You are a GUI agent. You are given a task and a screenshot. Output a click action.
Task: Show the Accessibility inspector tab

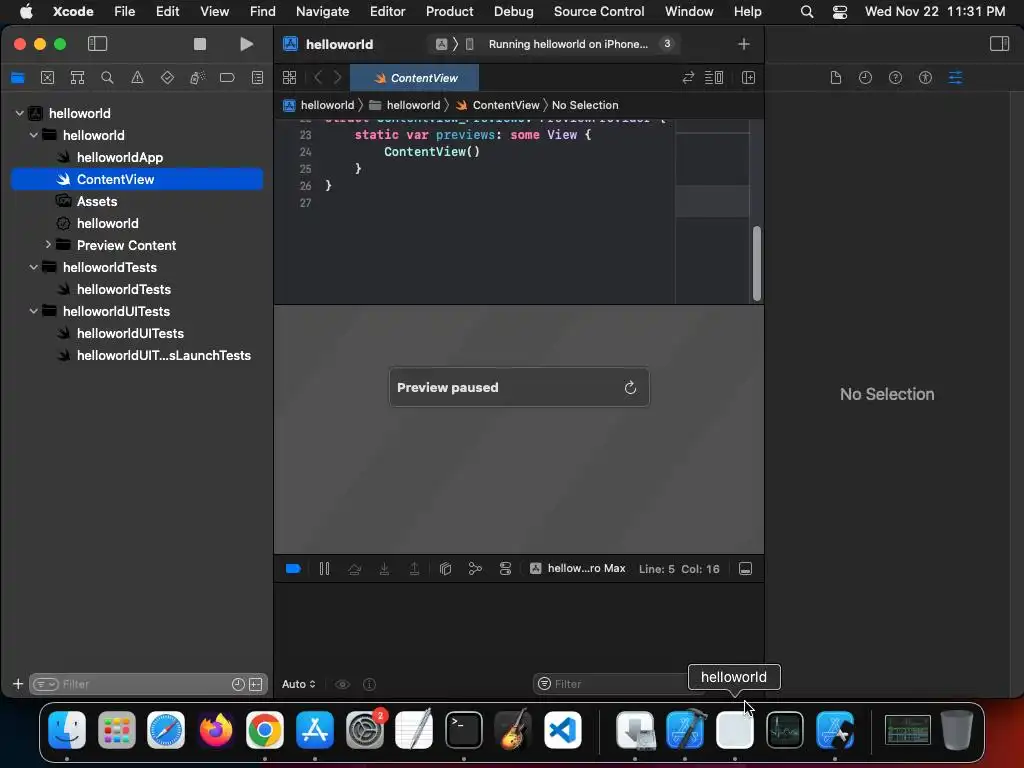(x=925, y=78)
